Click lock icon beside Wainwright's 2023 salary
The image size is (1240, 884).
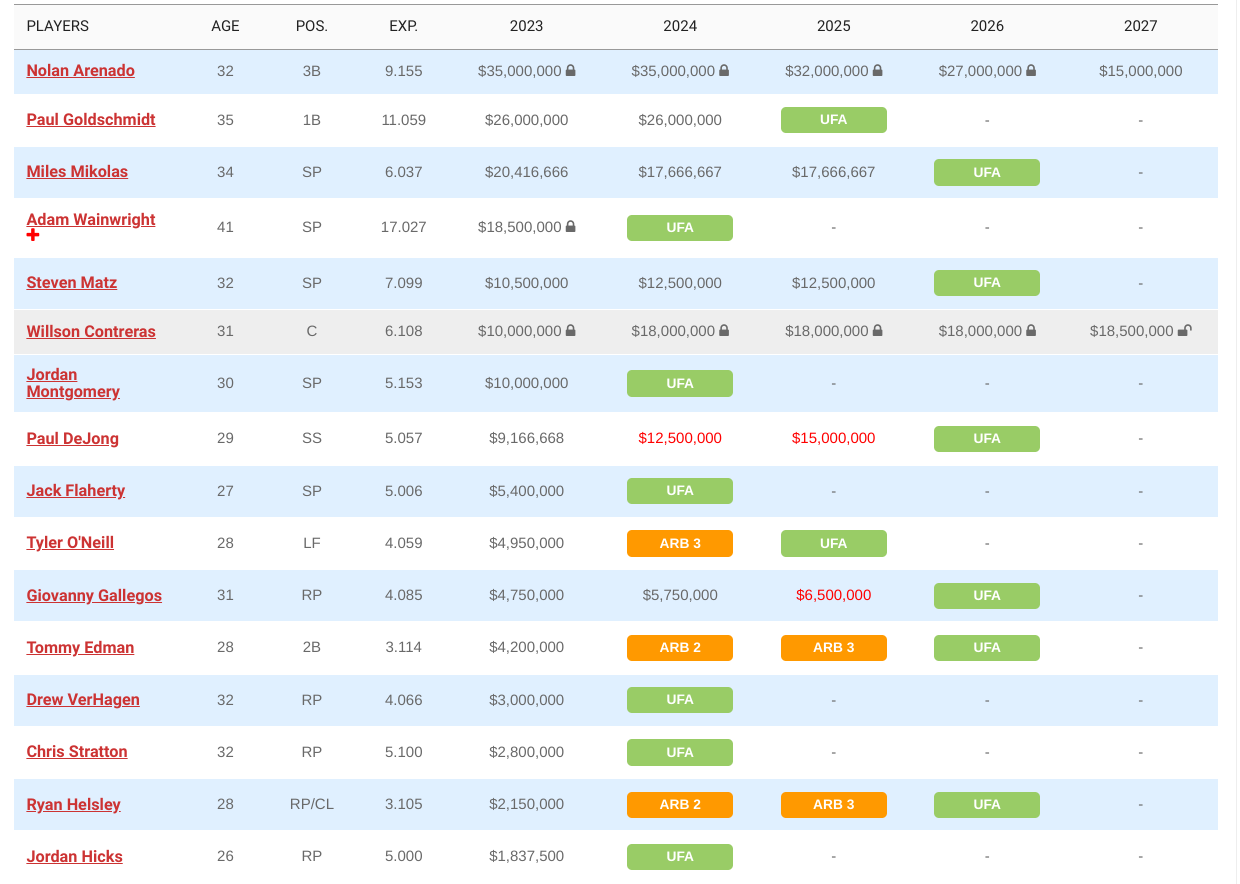[x=571, y=227]
